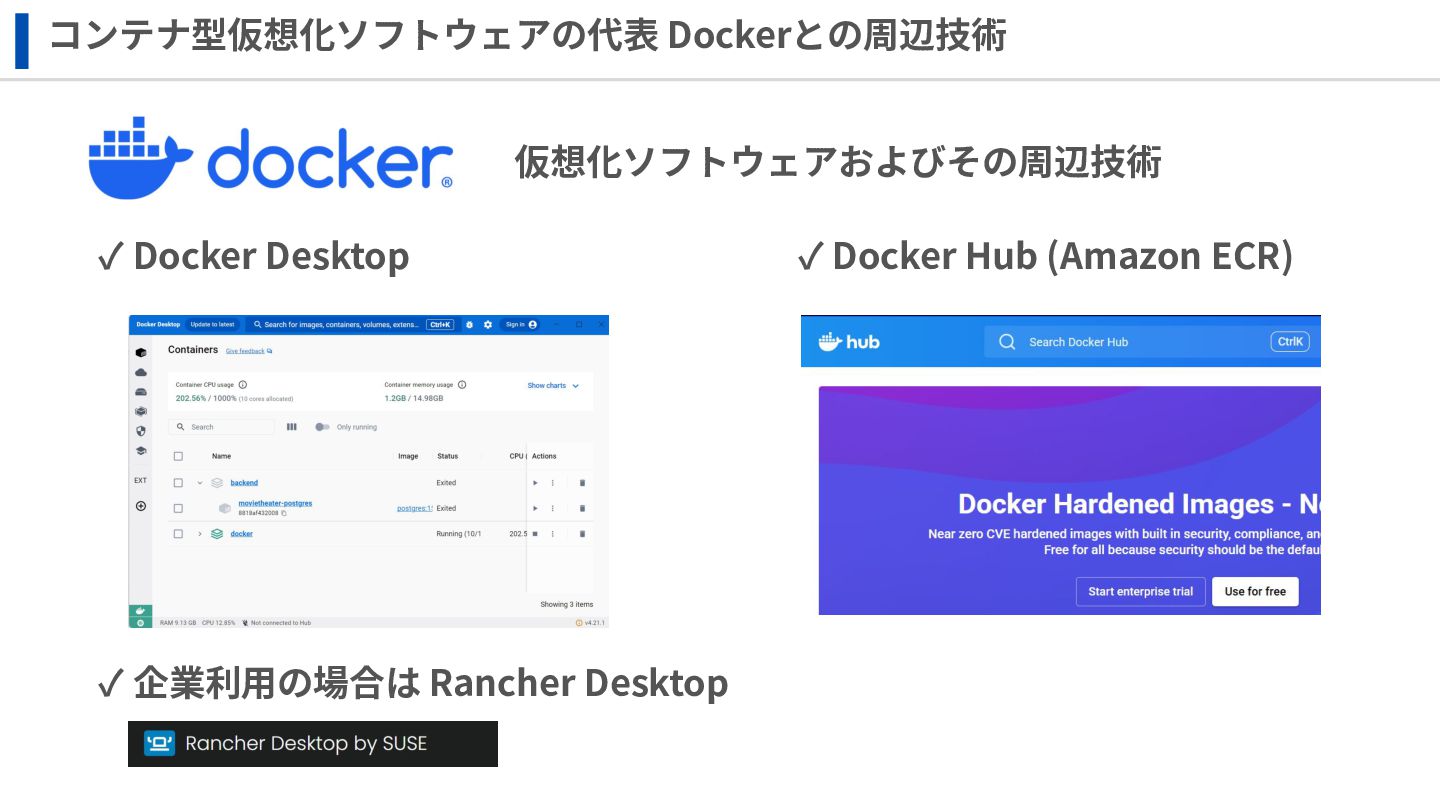This screenshot has width=1440, height=810.
Task: Check the backend row checkbox
Action: click(178, 483)
